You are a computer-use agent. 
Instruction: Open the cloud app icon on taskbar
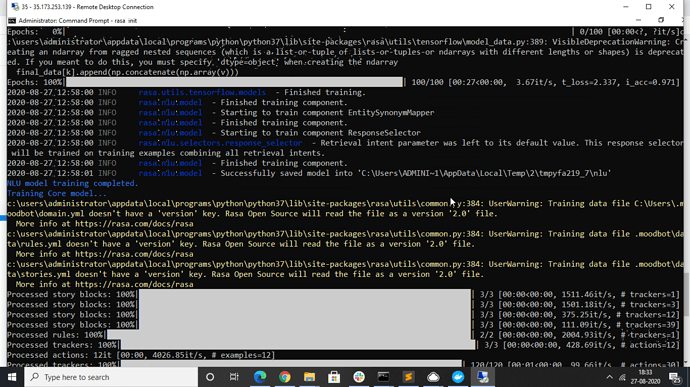click(433, 377)
